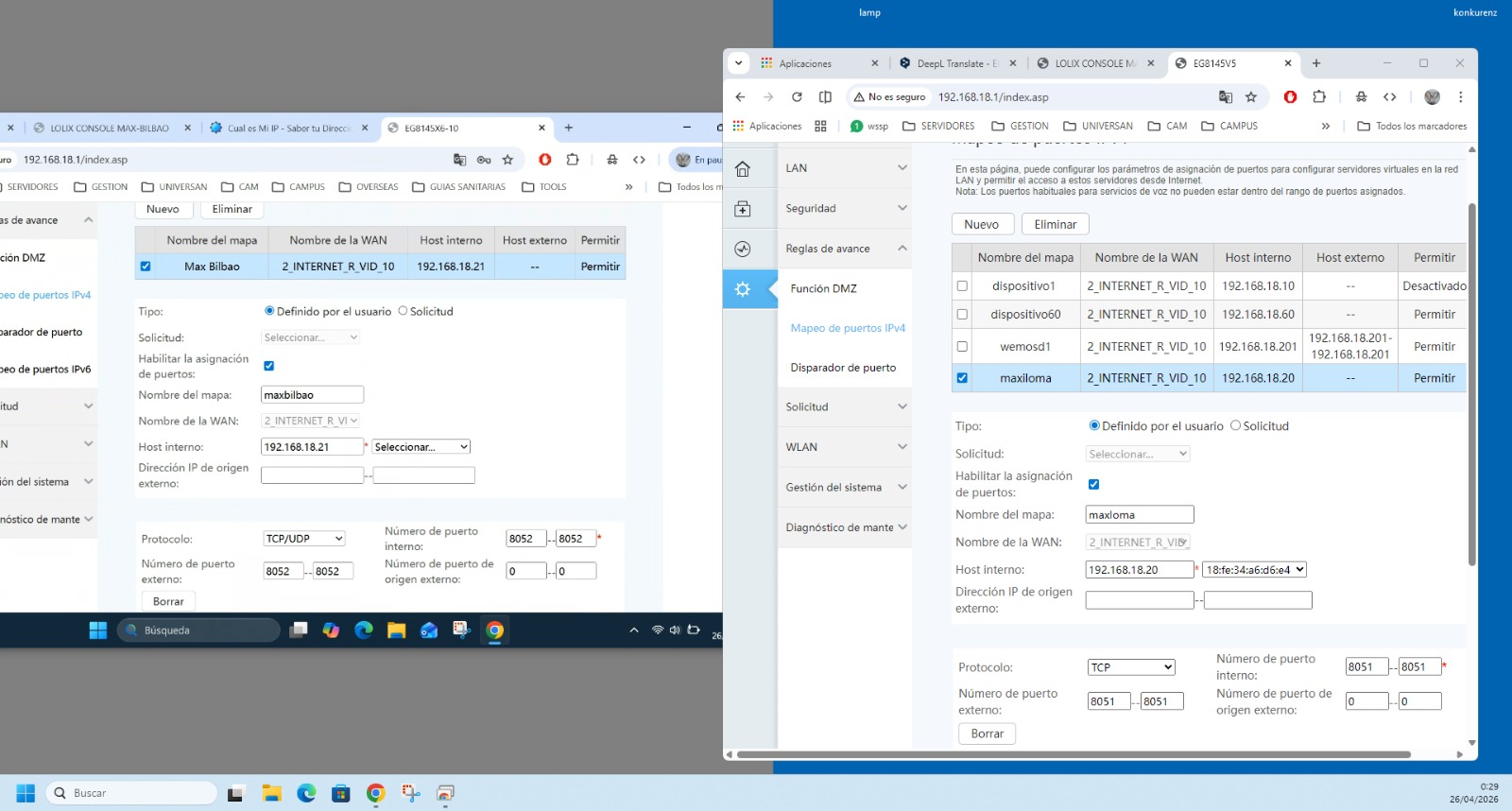
Task: Select the advanced settings gear icon
Action: pos(743,289)
